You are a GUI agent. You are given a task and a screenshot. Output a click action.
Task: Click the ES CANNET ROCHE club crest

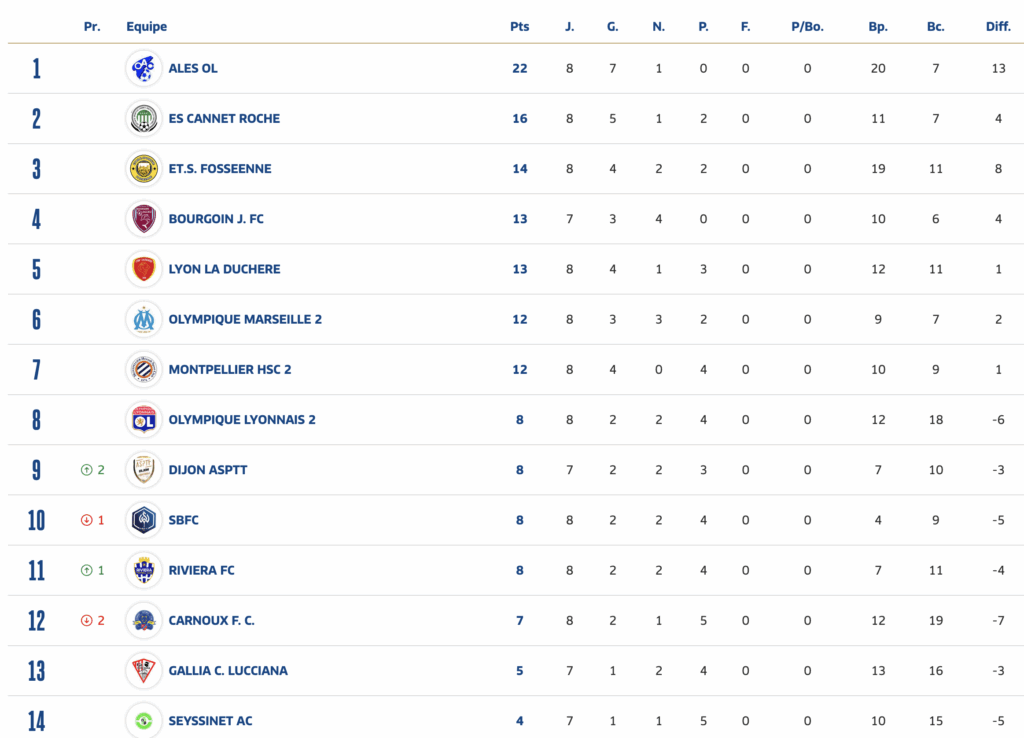click(144, 118)
